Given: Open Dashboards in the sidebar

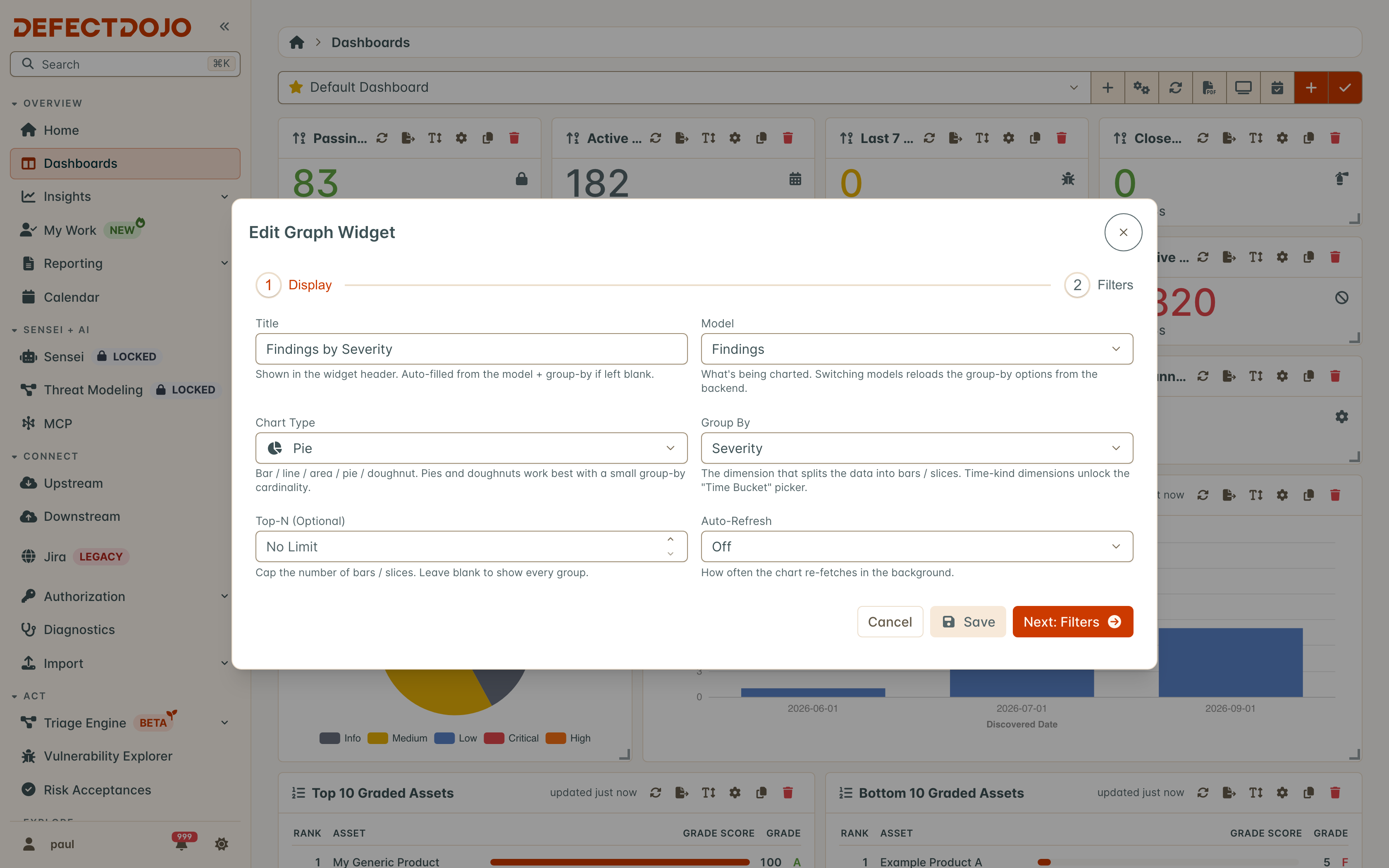Looking at the screenshot, I should 124,164.
